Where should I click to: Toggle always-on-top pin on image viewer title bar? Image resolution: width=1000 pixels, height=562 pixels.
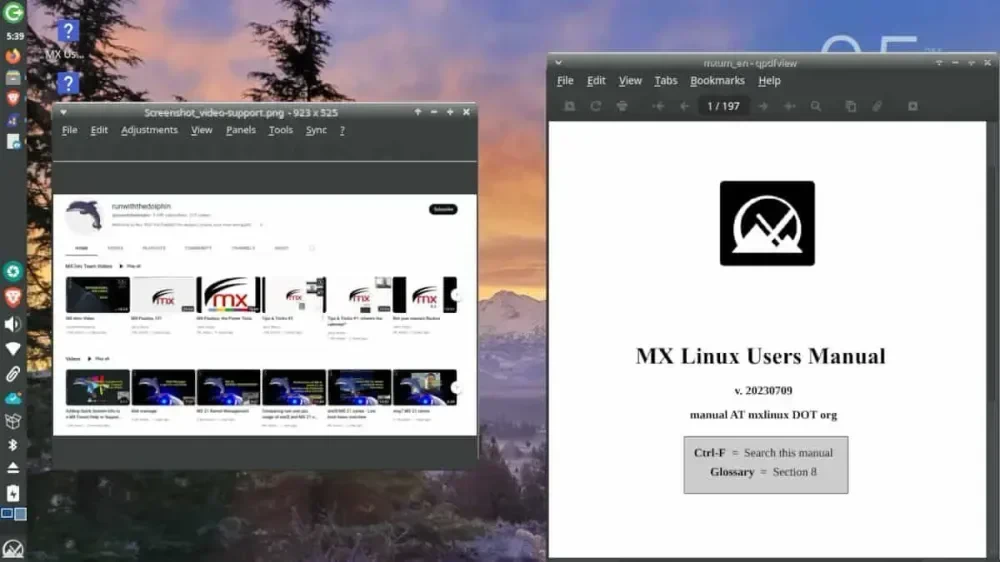[418, 112]
